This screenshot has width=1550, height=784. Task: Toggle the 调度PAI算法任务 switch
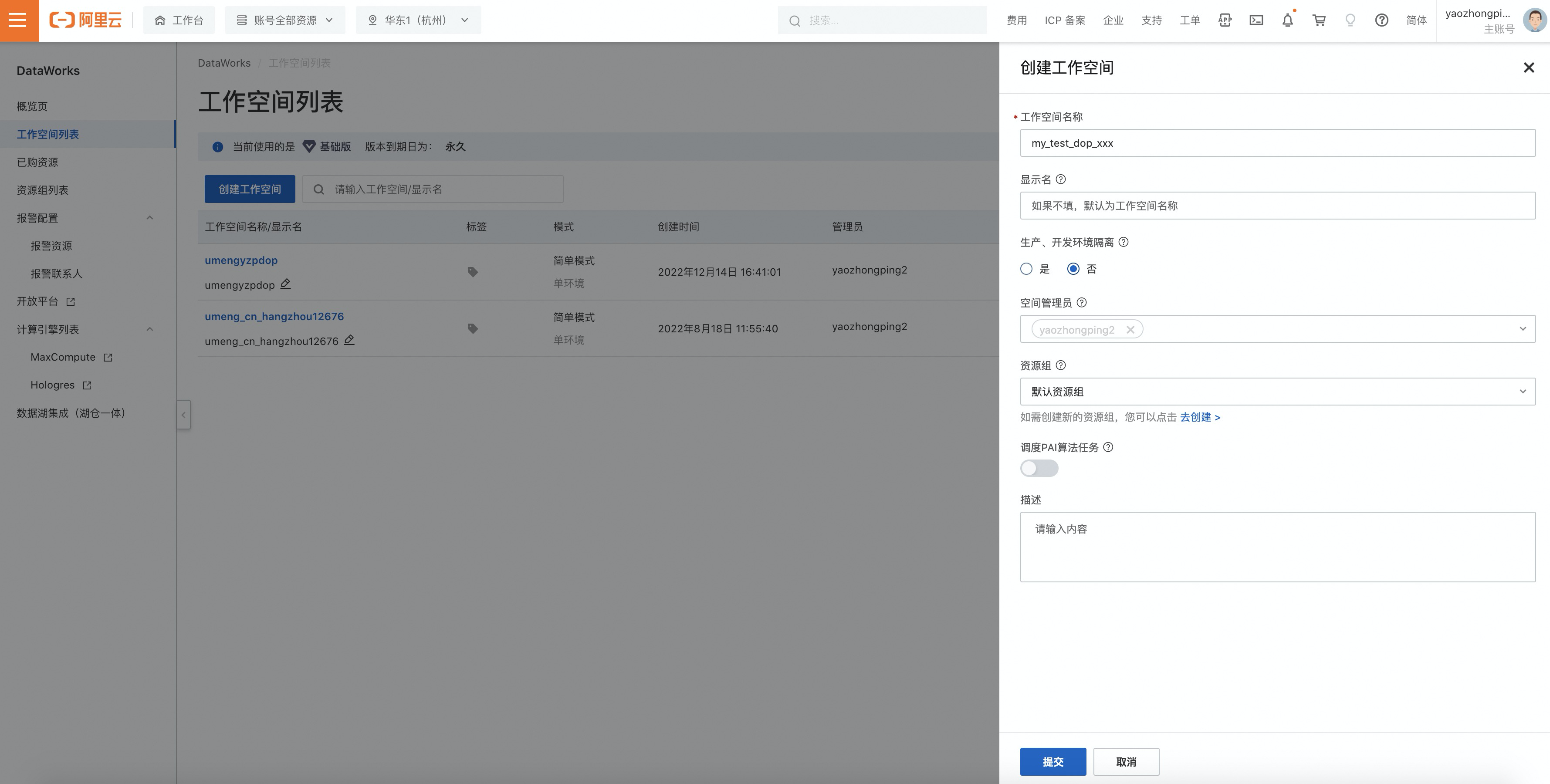tap(1039, 468)
